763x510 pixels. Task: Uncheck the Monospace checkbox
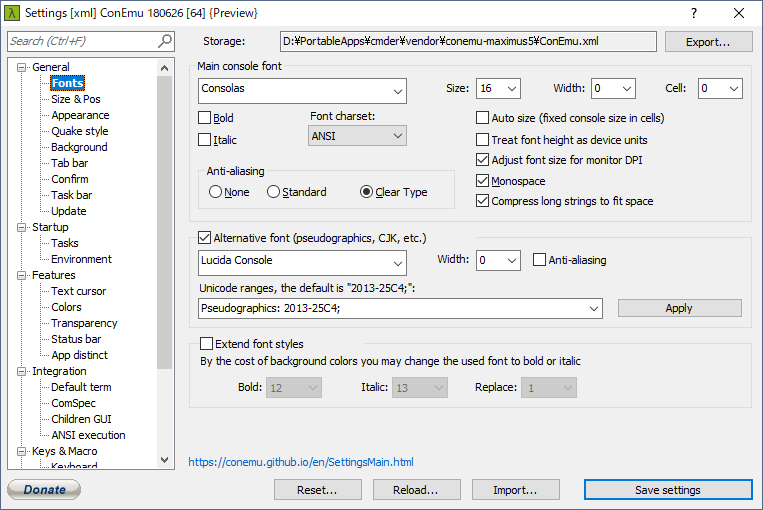[482, 181]
